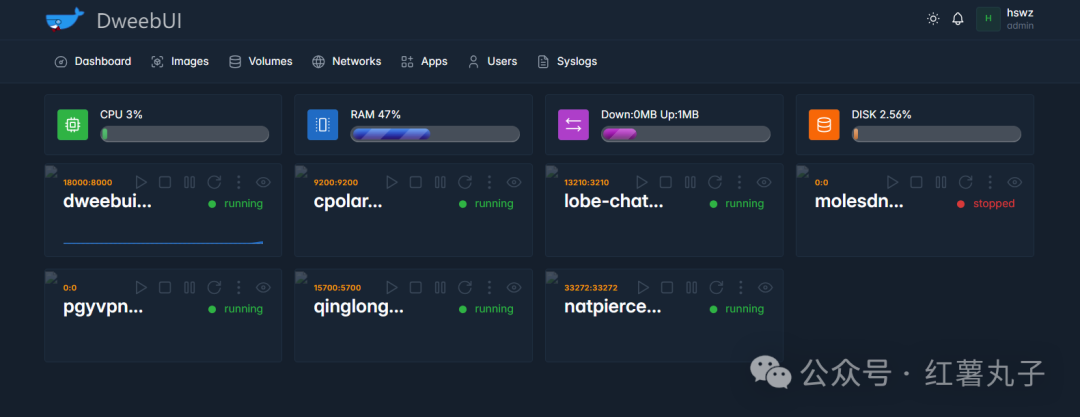Viewport: 1080px width, 417px height.
Task: Toggle eye icon on the qinglong card
Action: click(513, 287)
